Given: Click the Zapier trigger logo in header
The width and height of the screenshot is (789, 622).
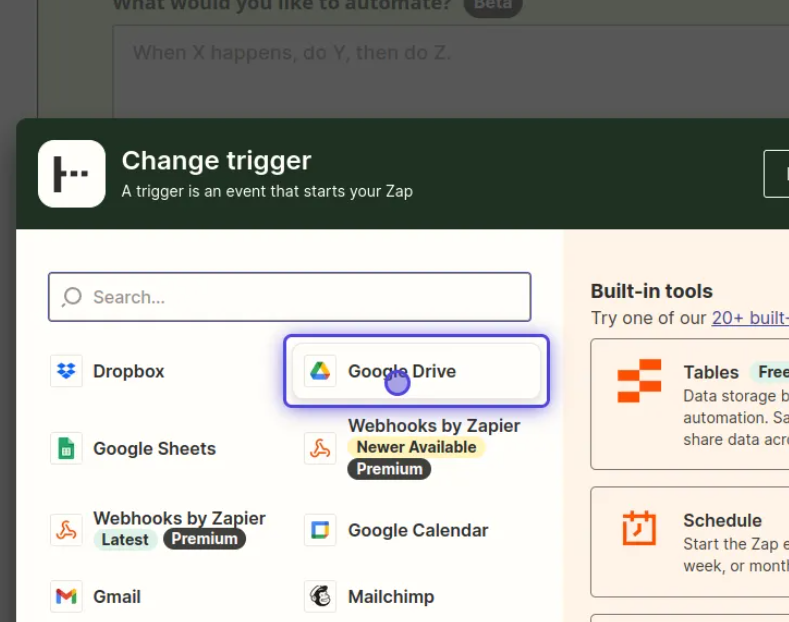Looking at the screenshot, I should pyautogui.click(x=72, y=174).
